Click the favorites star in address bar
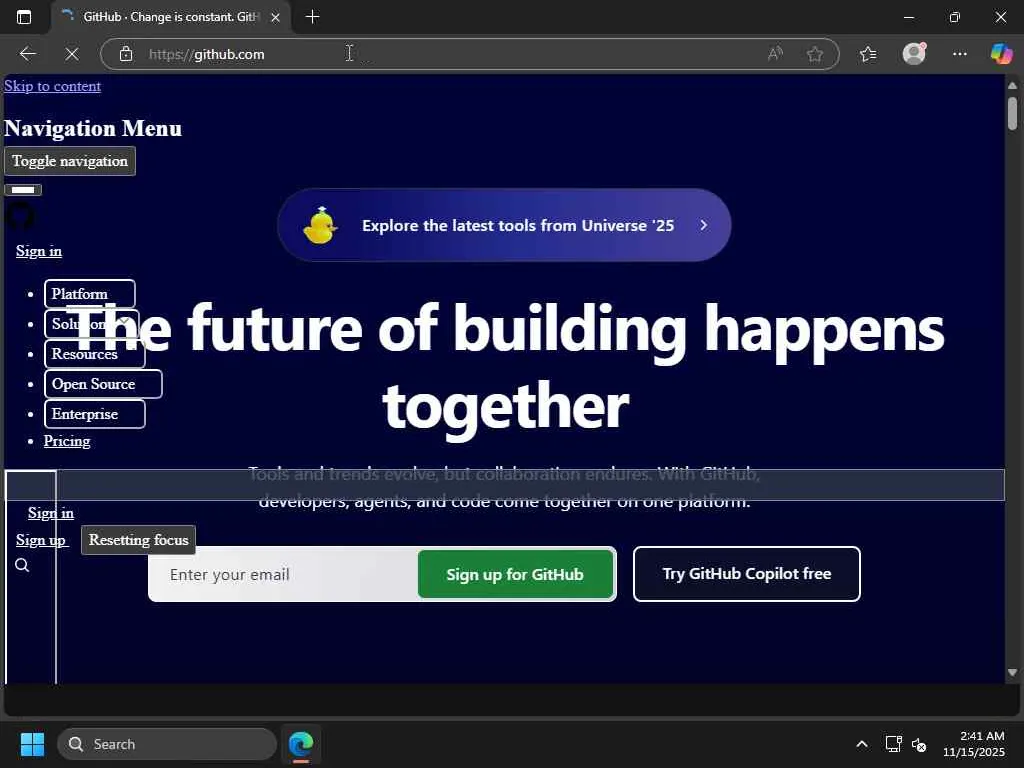 coord(814,54)
